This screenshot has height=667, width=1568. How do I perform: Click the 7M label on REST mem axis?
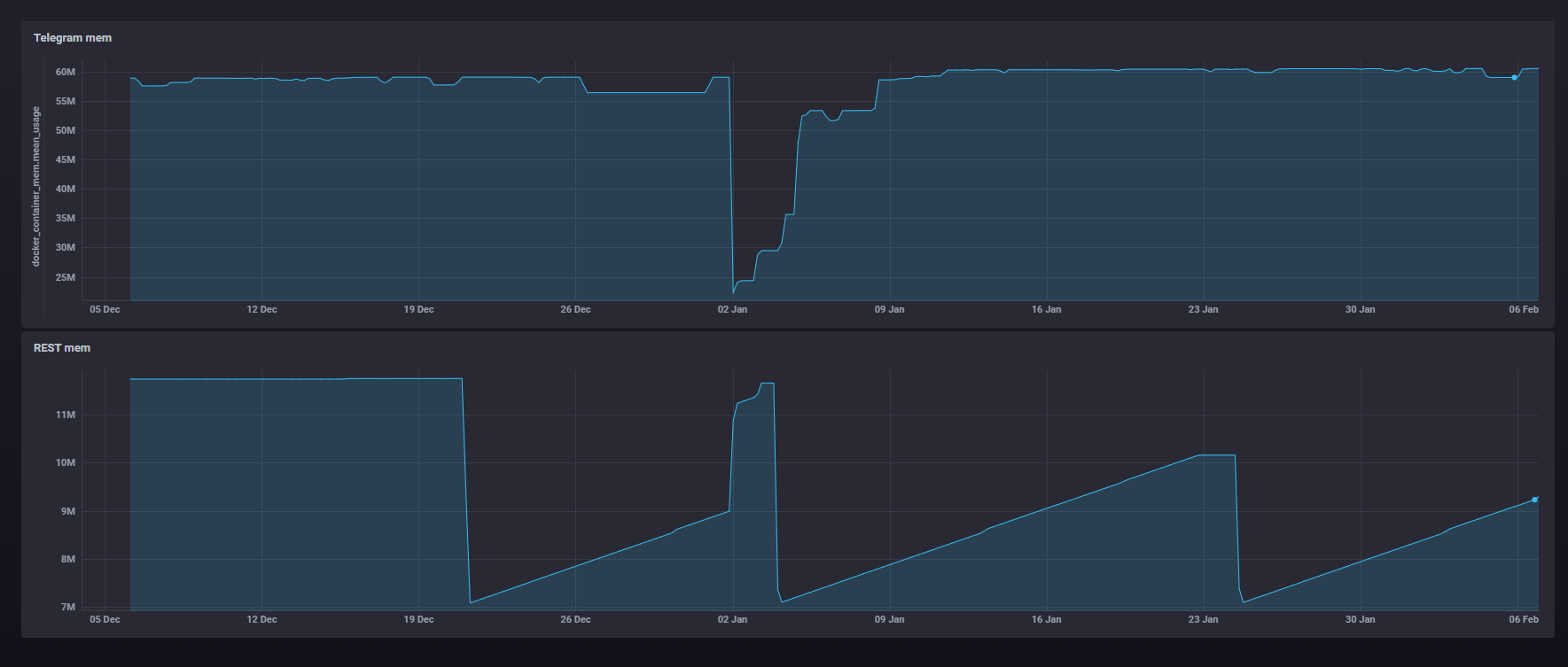point(68,607)
